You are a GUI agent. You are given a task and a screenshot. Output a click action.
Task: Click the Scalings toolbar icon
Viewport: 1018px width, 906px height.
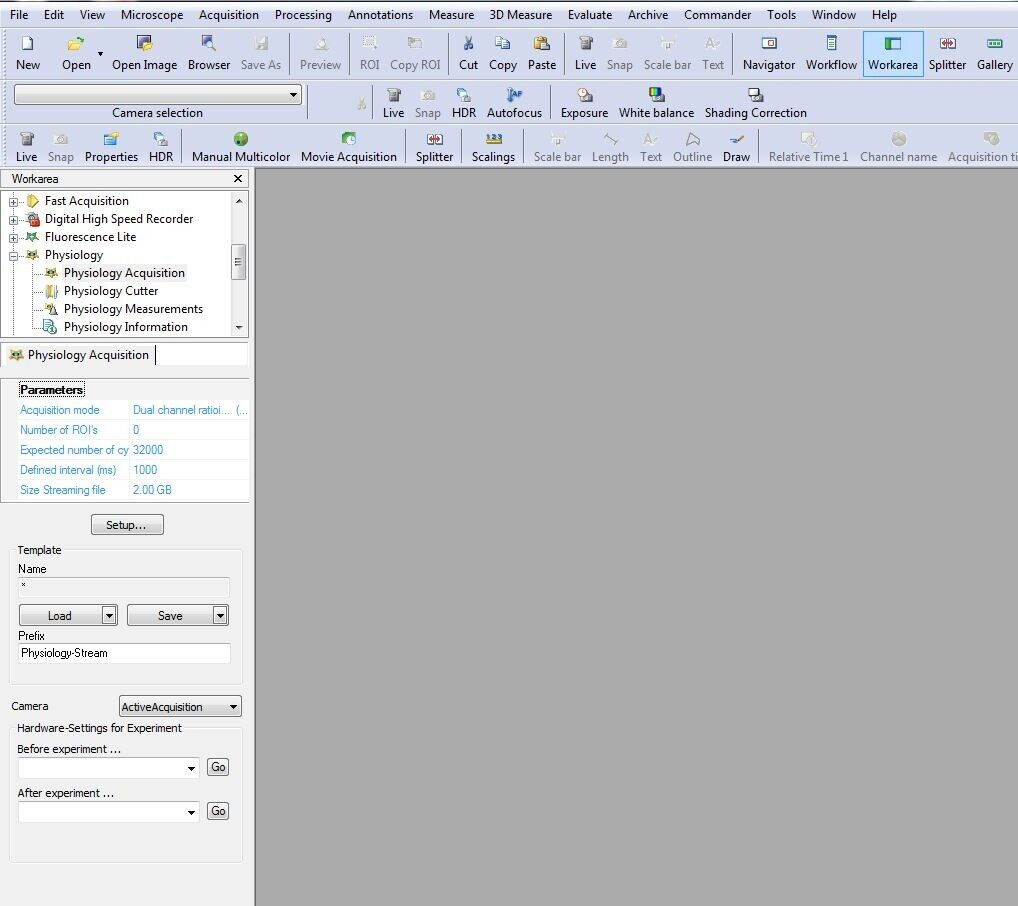(493, 146)
